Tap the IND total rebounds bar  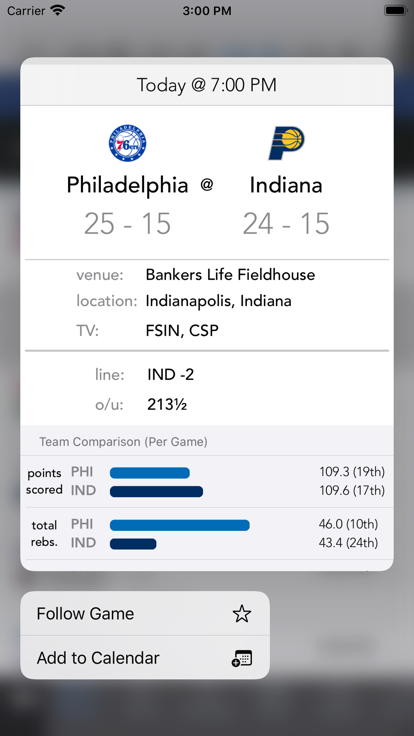coord(133,544)
